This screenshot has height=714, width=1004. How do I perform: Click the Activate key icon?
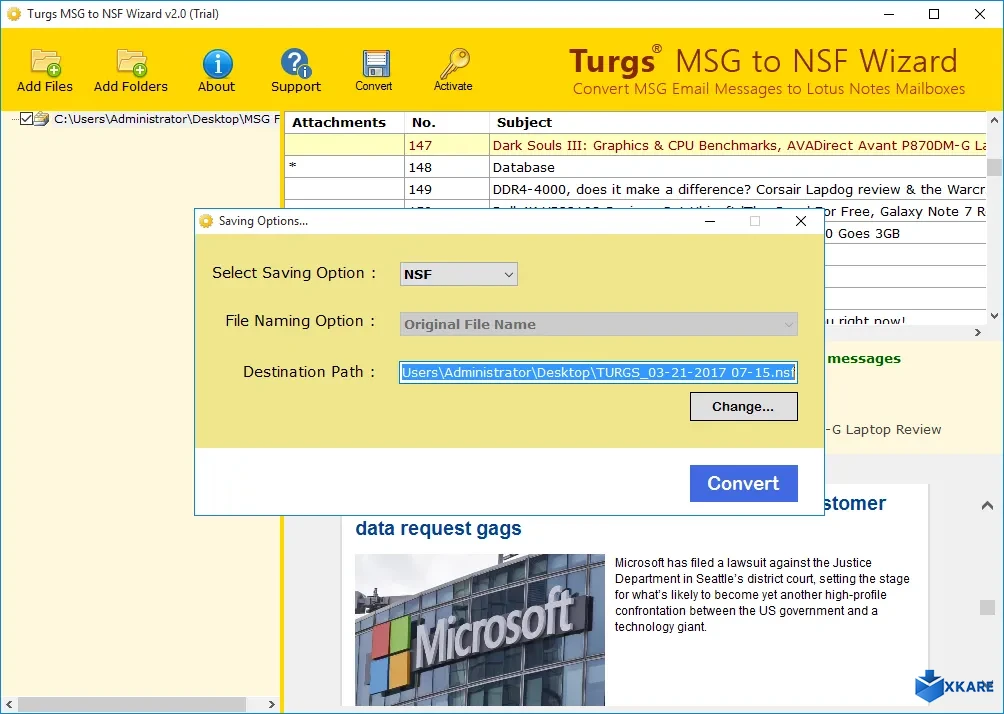point(454,63)
